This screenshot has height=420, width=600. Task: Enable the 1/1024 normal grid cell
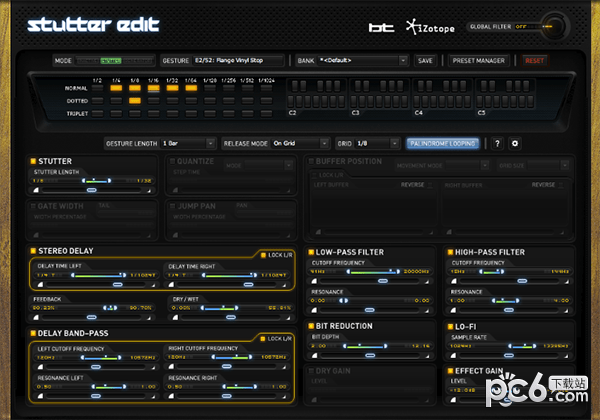coord(266,88)
